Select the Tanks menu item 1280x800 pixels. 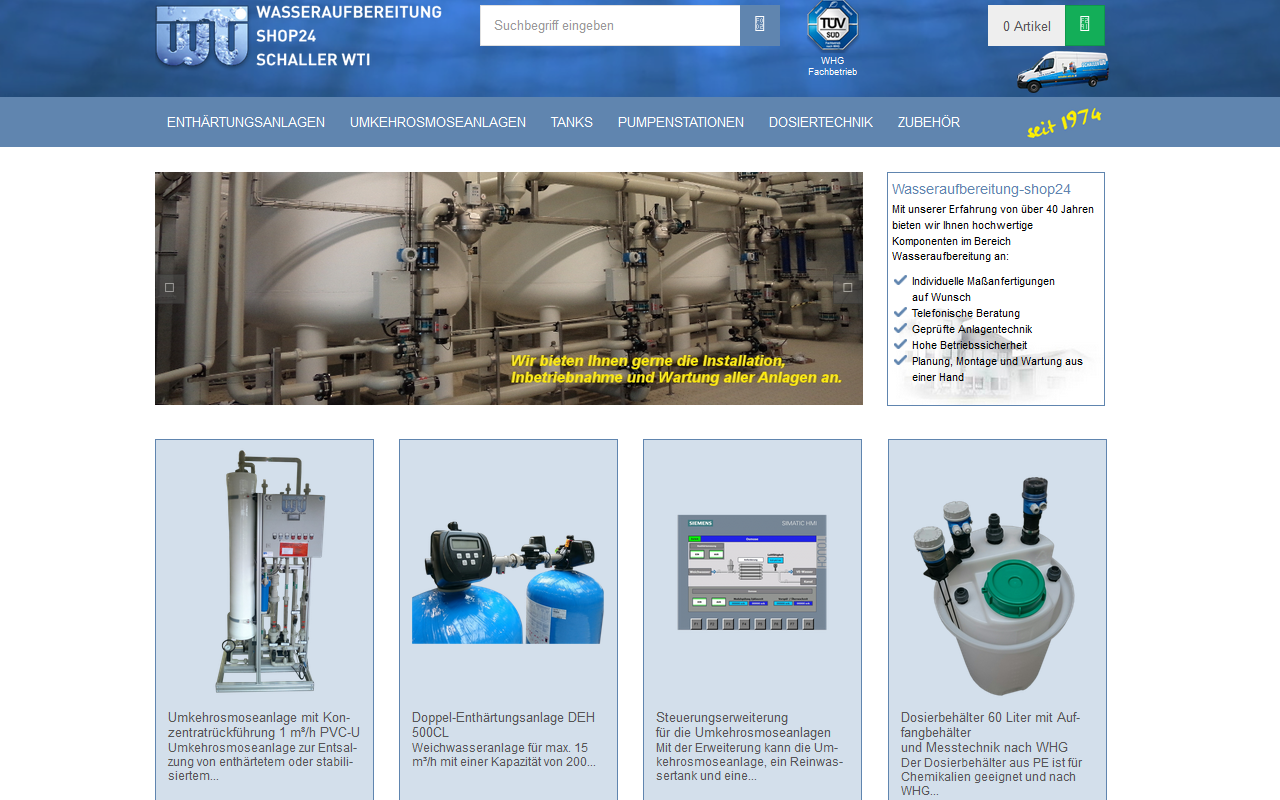pyautogui.click(x=571, y=122)
